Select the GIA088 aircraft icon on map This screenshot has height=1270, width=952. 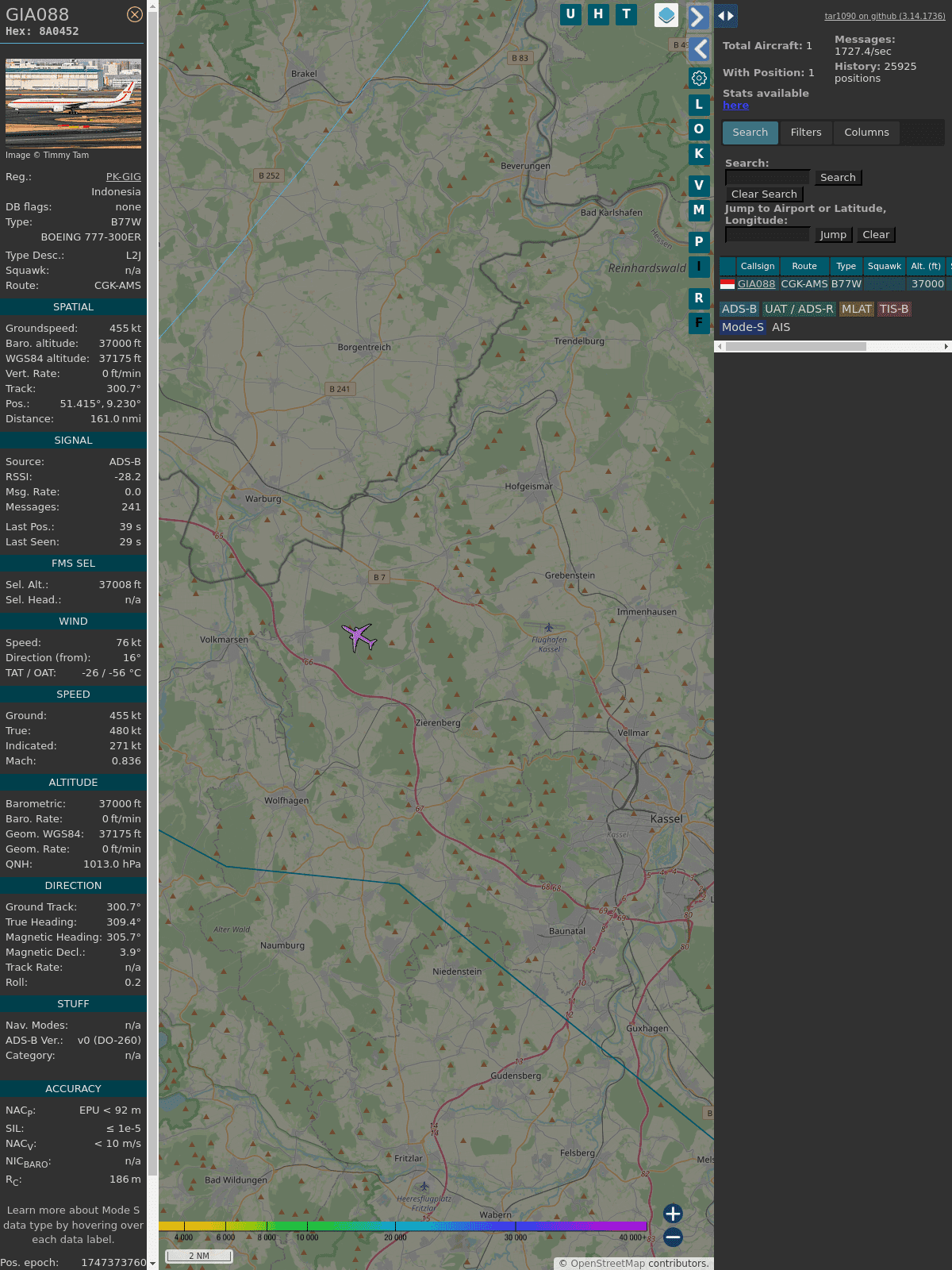pyautogui.click(x=359, y=637)
